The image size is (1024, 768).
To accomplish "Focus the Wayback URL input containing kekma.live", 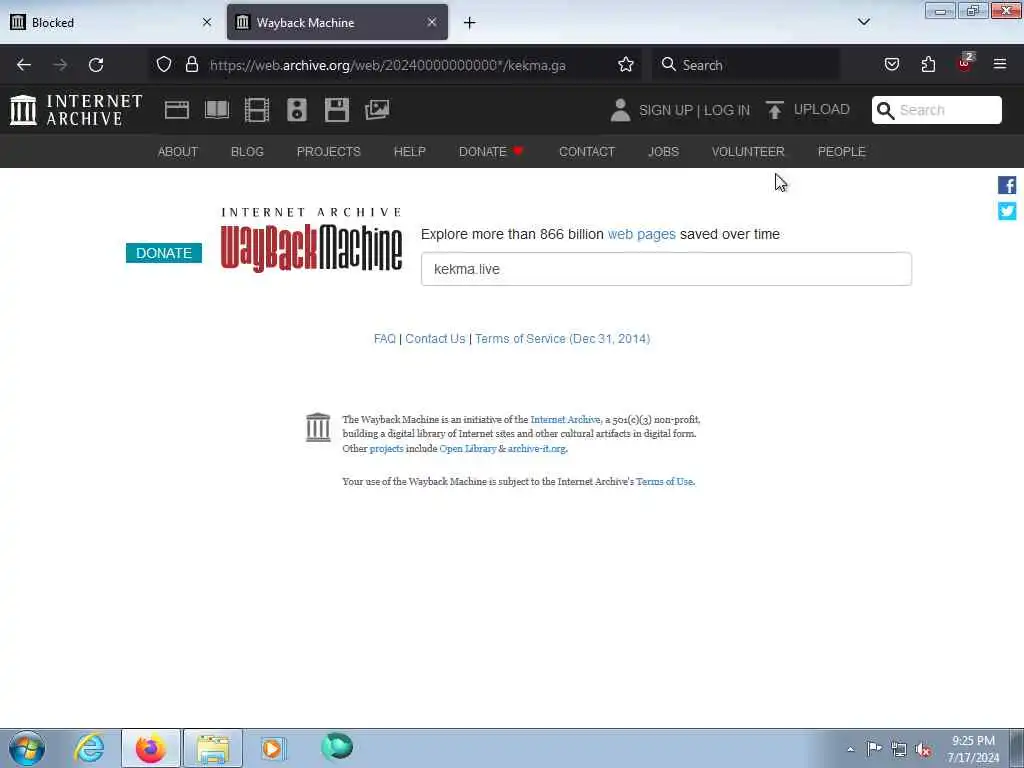I will point(666,269).
